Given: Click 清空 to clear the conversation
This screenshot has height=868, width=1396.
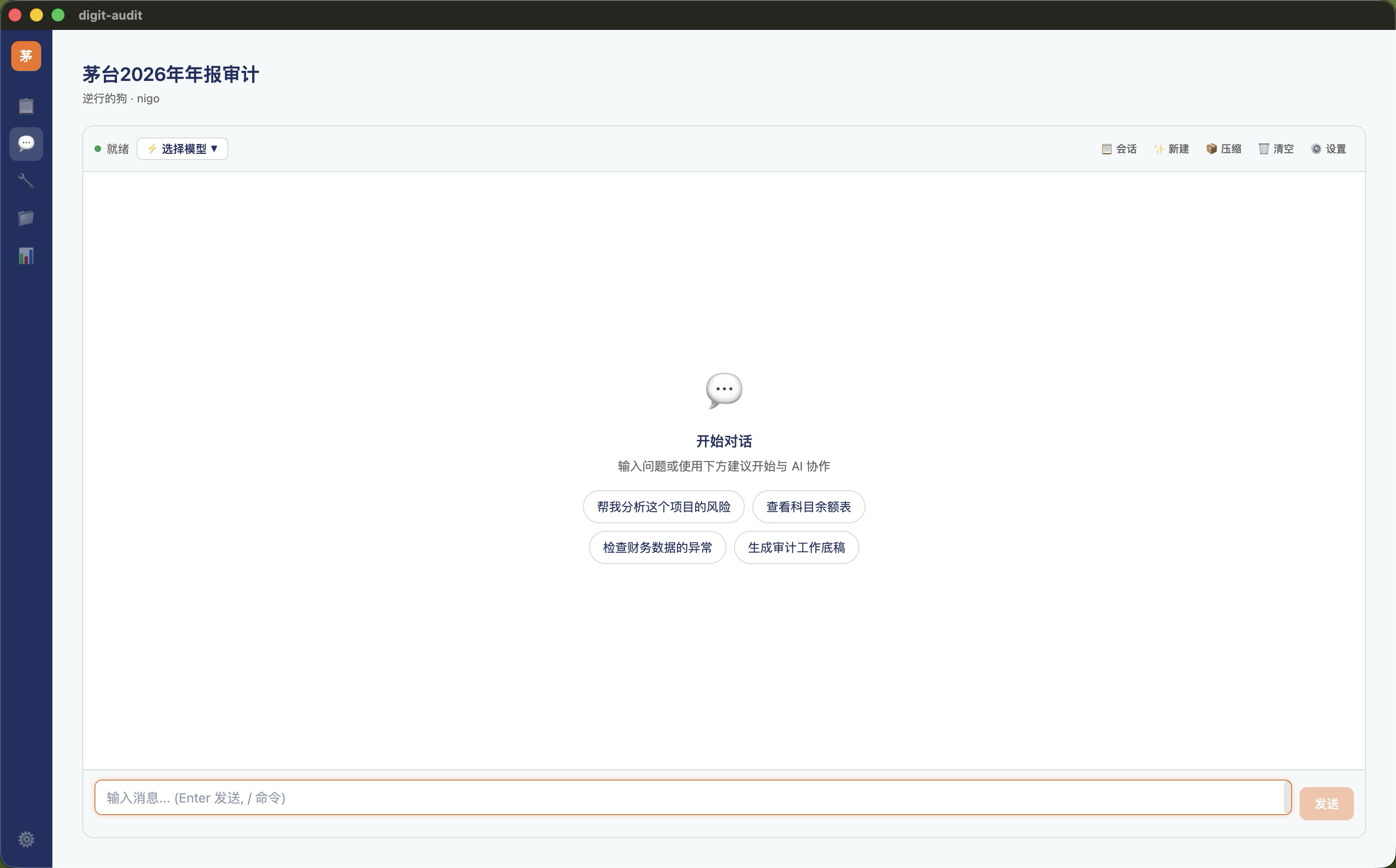Looking at the screenshot, I should [x=1276, y=149].
